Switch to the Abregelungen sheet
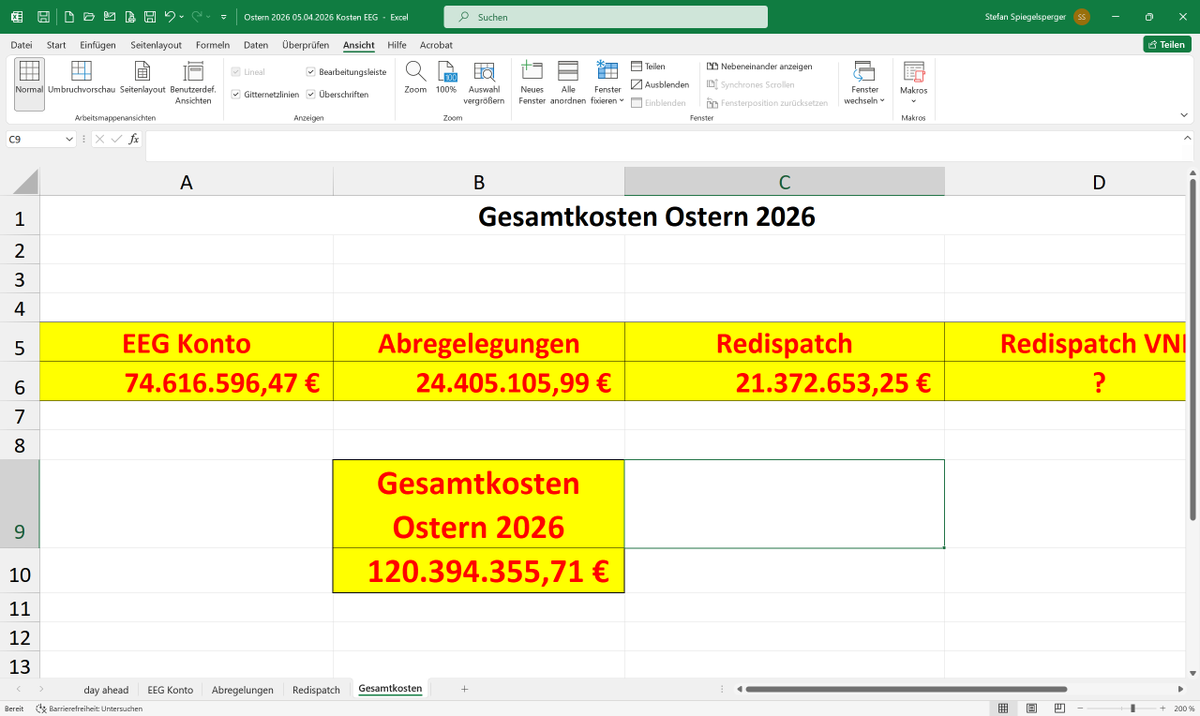Screen dimensions: 1200x716 [x=242, y=690]
